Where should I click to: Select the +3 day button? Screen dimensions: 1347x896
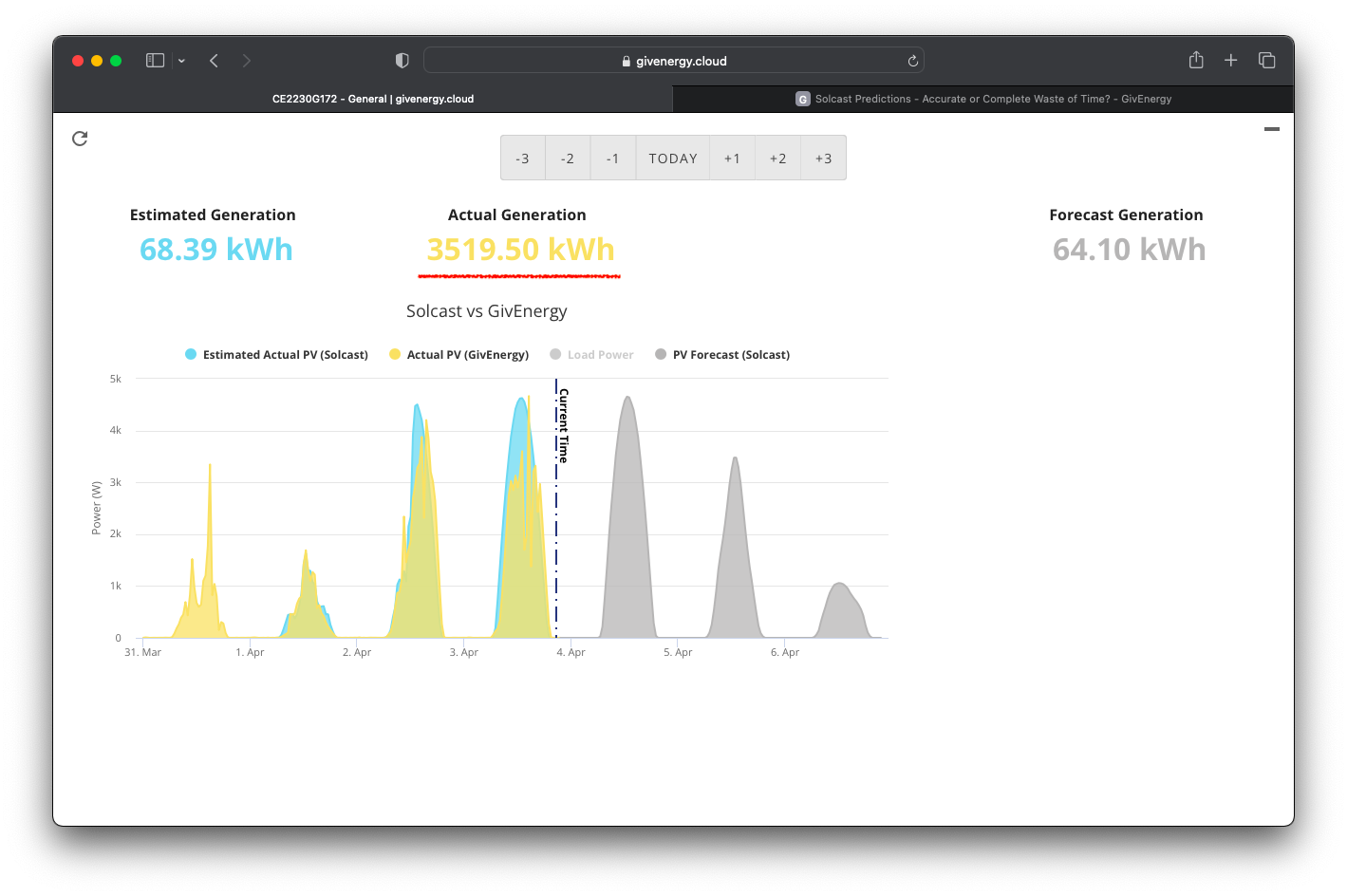(824, 159)
